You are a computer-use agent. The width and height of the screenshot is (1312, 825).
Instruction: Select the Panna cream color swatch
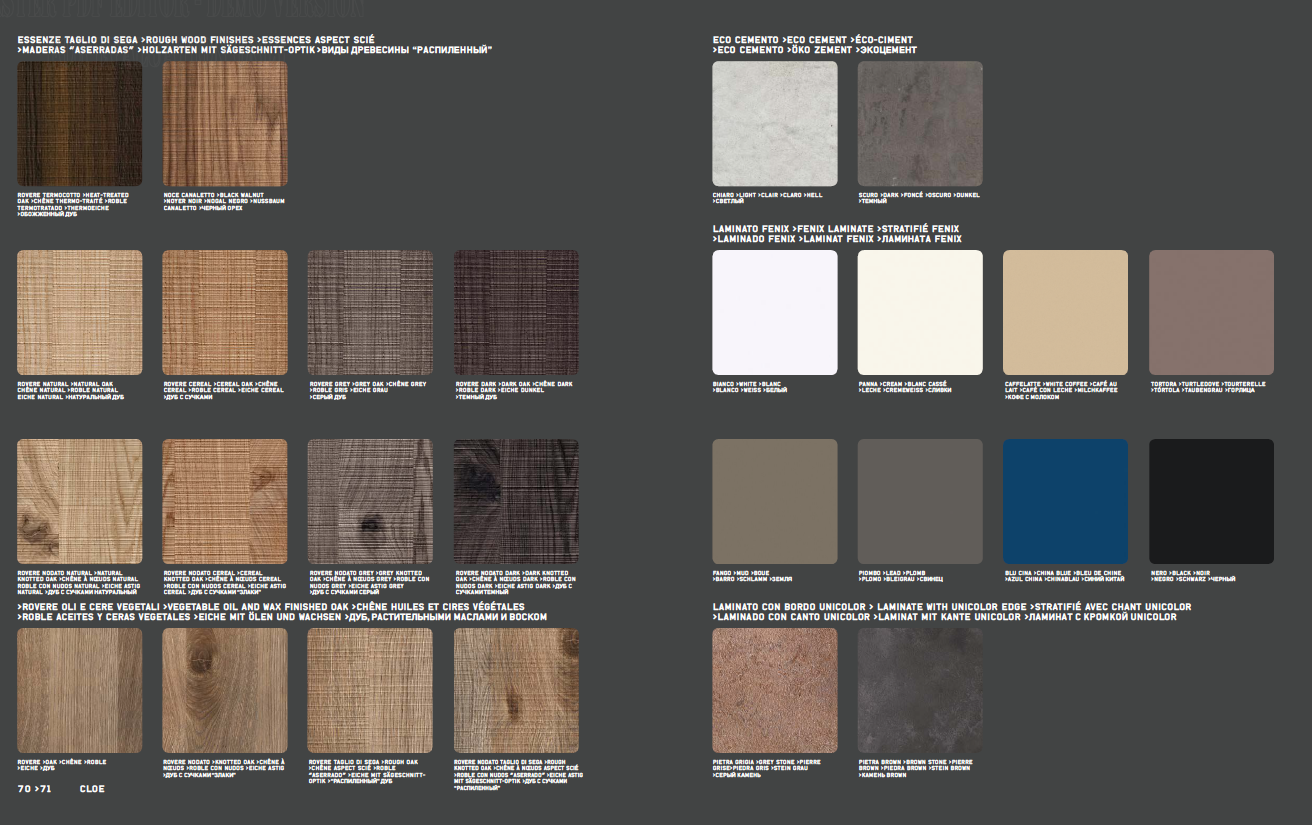click(x=920, y=312)
